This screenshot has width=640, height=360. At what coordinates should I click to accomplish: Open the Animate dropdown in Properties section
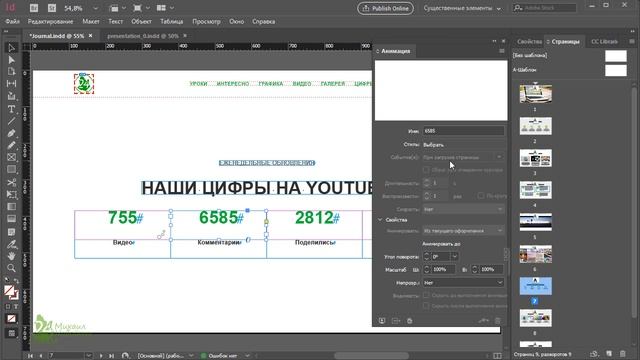pos(463,231)
